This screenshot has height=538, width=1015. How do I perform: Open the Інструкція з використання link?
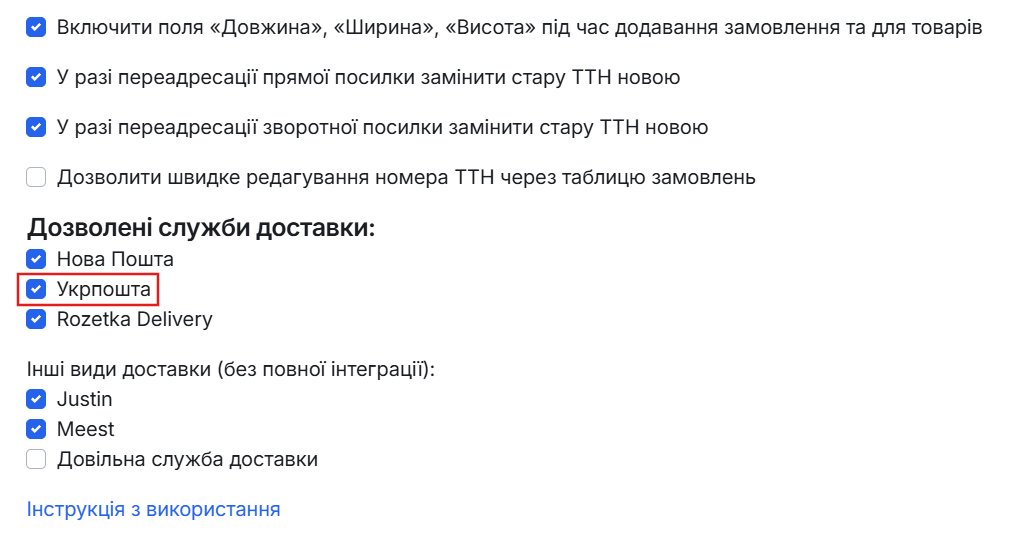click(153, 510)
